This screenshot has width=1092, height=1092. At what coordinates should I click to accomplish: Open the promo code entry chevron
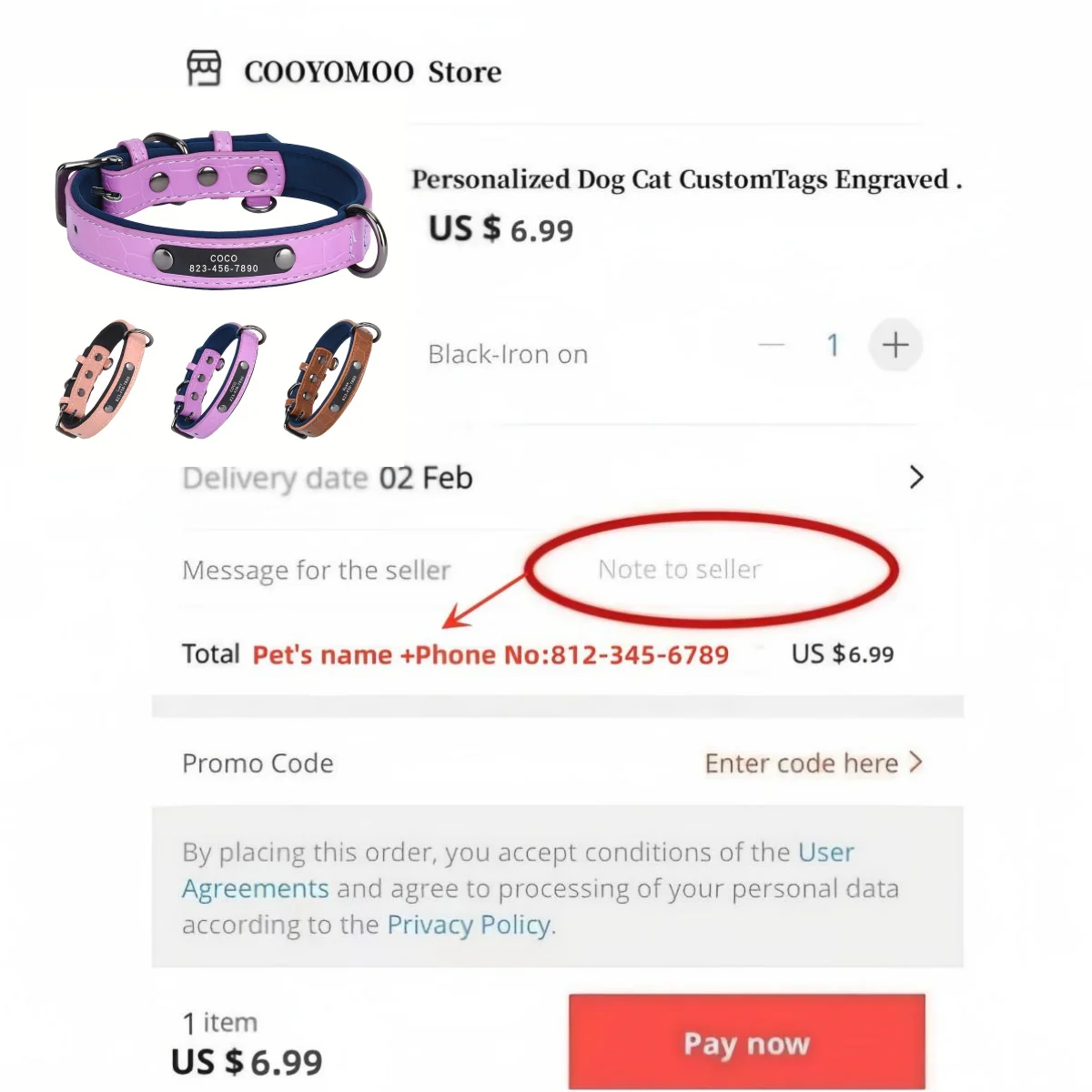pos(917,763)
